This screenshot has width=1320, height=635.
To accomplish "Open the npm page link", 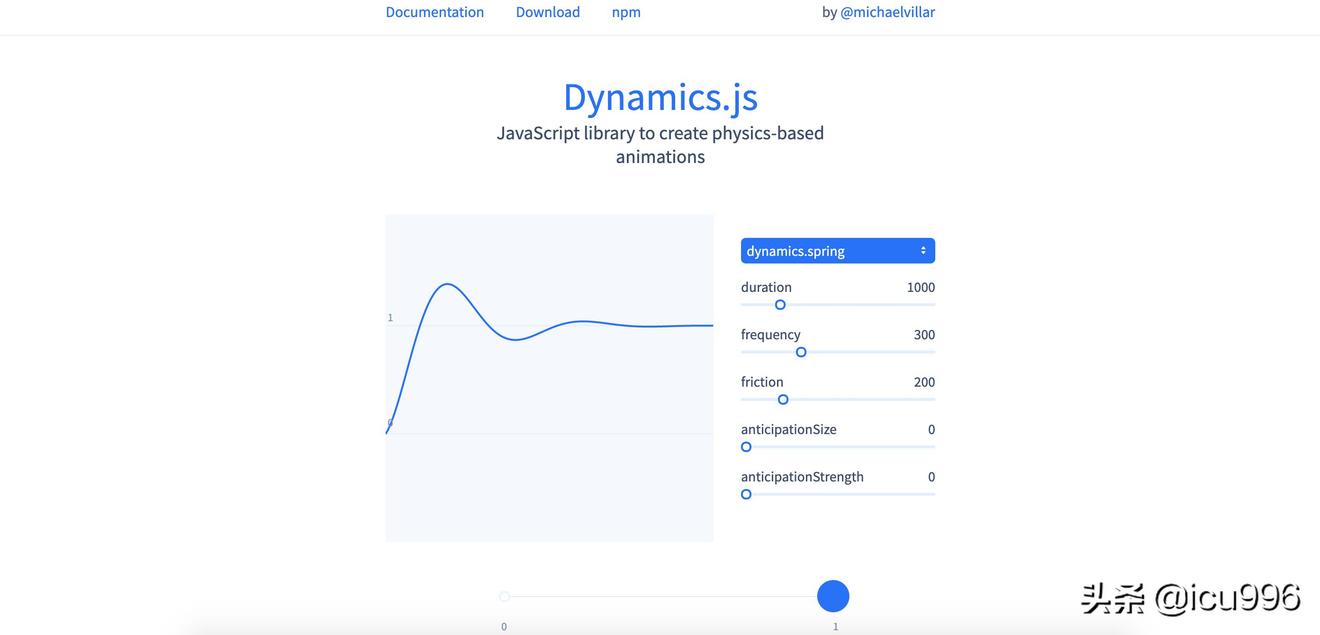I will click(626, 12).
